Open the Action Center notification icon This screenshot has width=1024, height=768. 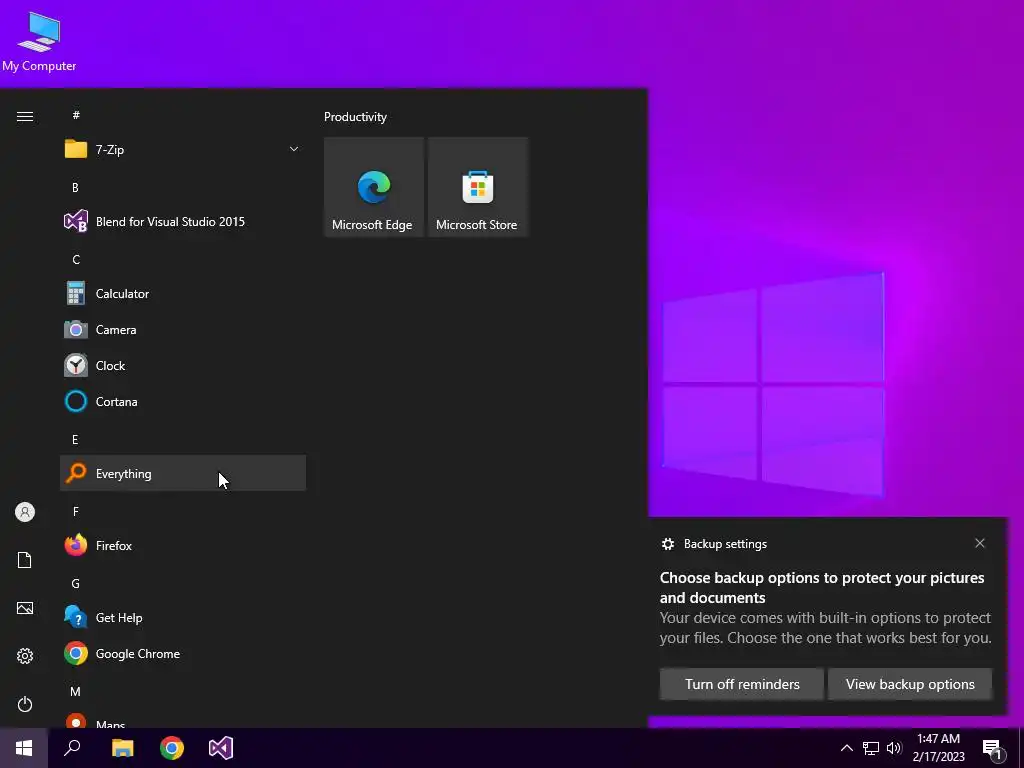[992, 749]
